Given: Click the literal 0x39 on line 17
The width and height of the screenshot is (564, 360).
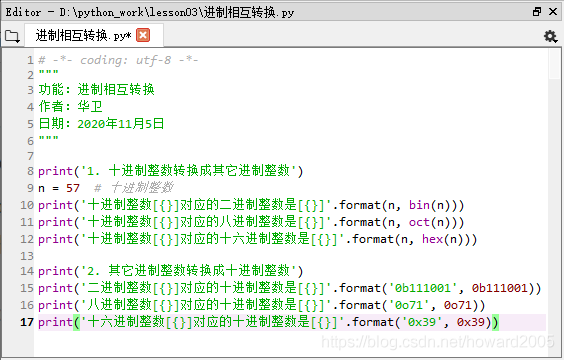Looking at the screenshot, I should (x=471, y=322).
